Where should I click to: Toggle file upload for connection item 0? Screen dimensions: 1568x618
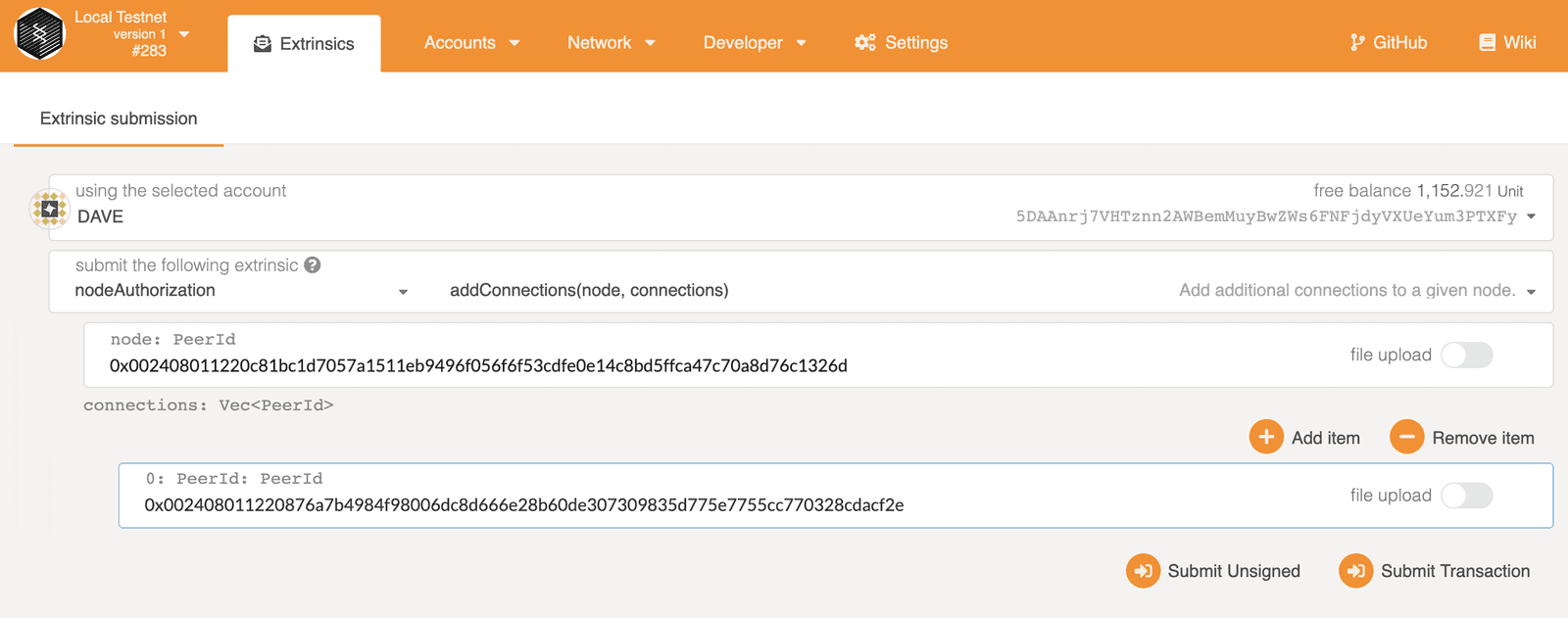[1466, 496]
